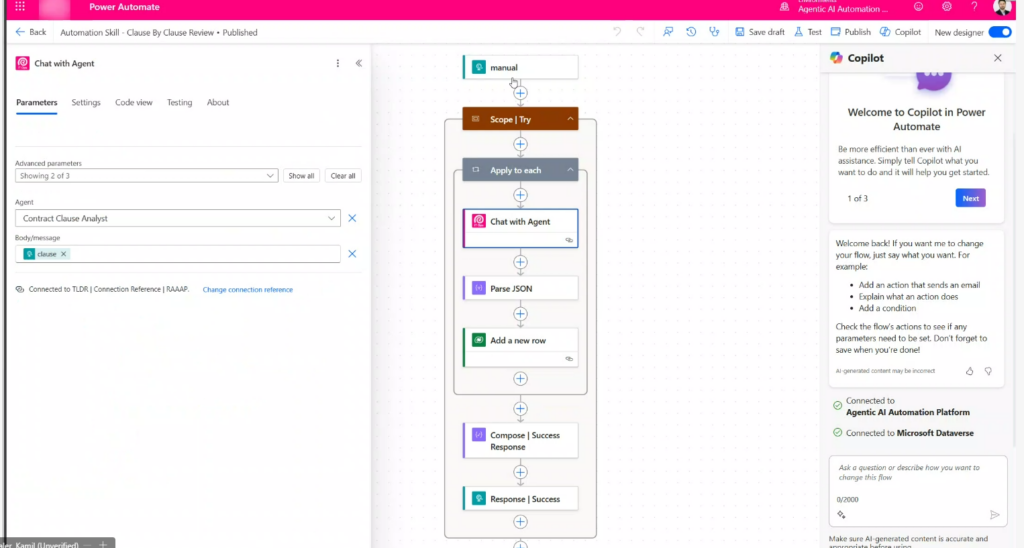Select the manual trigger card

pyautogui.click(x=520, y=67)
